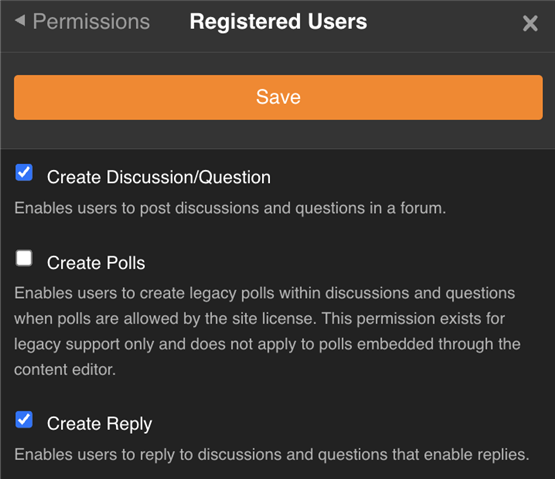The width and height of the screenshot is (555, 479).
Task: Click the Create Reply label text
Action: pyautogui.click(x=99, y=424)
